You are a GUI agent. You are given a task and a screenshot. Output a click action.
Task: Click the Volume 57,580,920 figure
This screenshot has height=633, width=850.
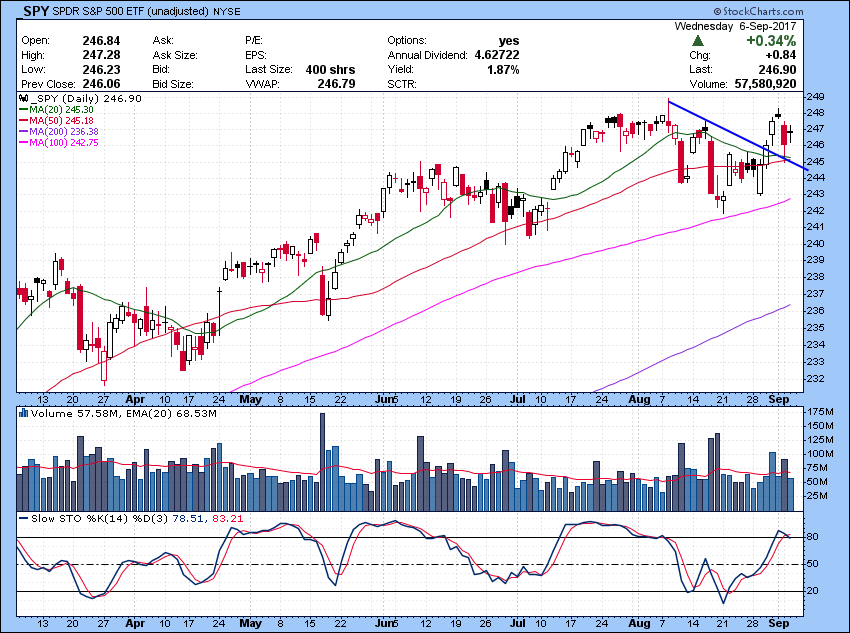point(765,84)
